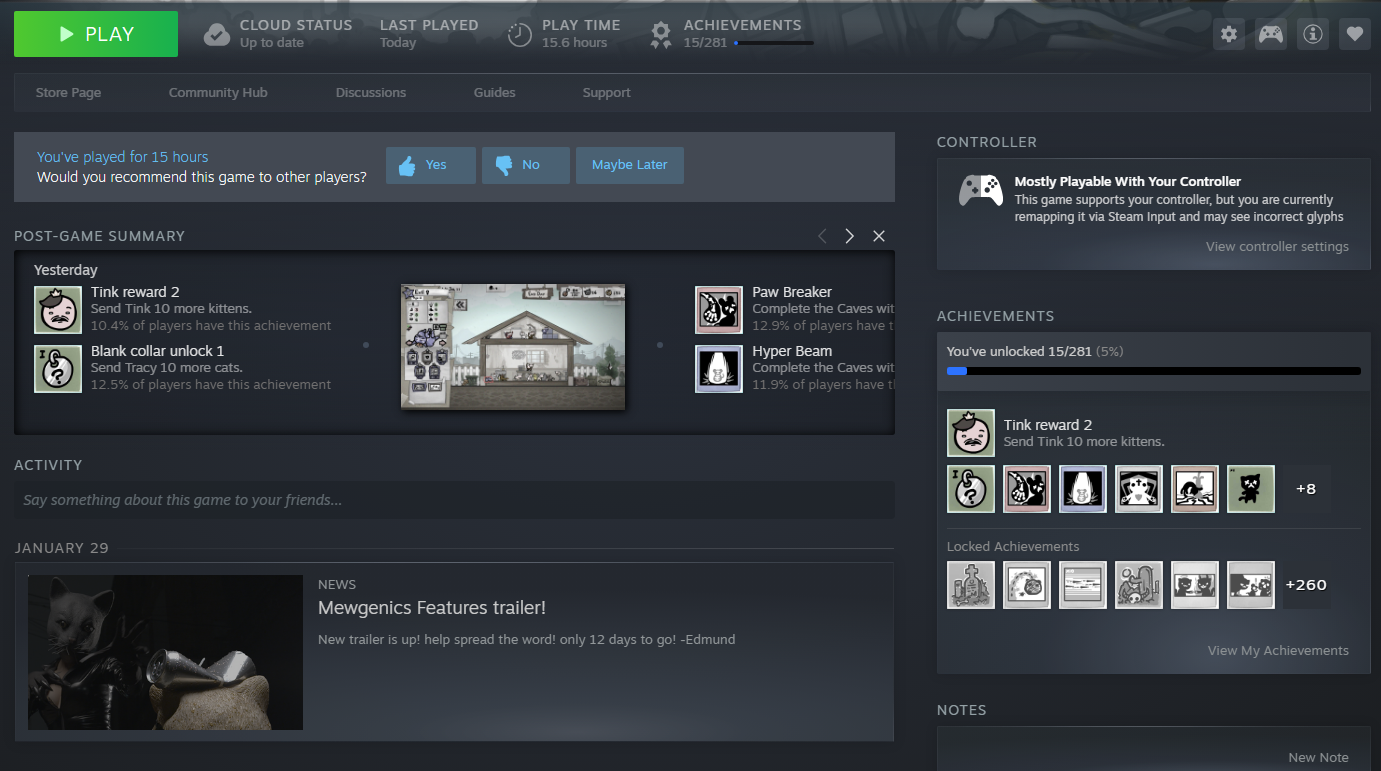Select the black cat with X eyes achievement icon
1381x771 pixels.
tap(1251, 489)
